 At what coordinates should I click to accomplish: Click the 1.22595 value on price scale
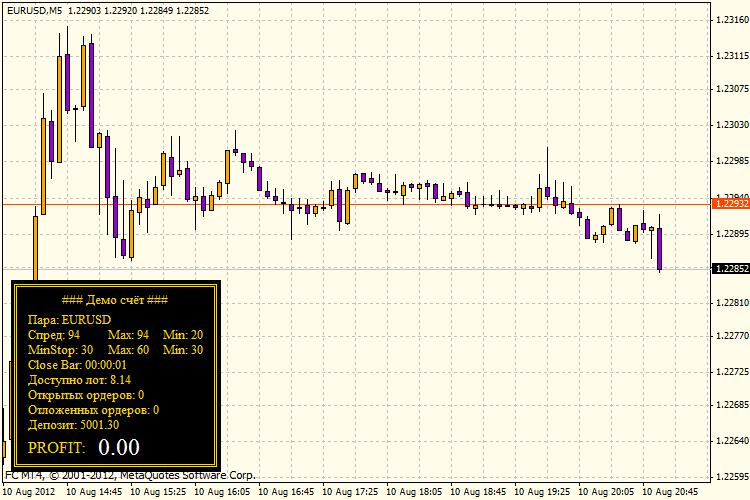(732, 477)
